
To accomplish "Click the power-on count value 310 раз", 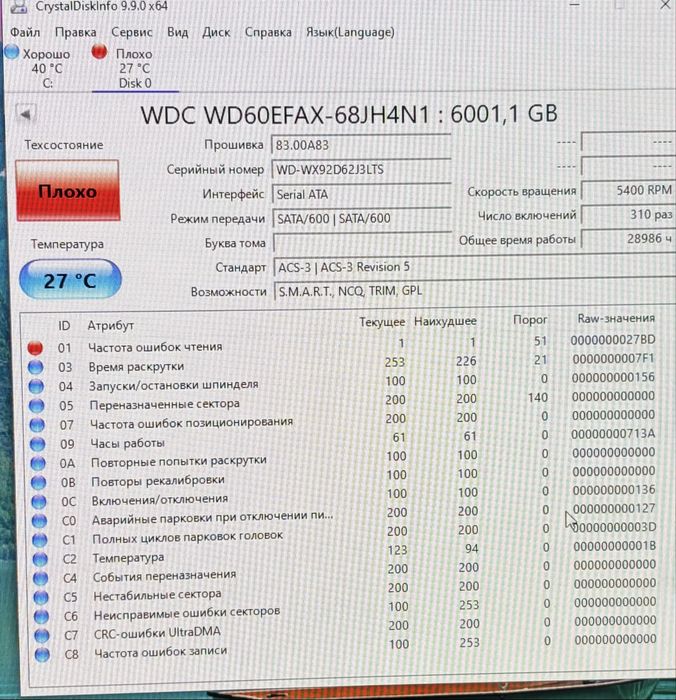I will [x=628, y=215].
